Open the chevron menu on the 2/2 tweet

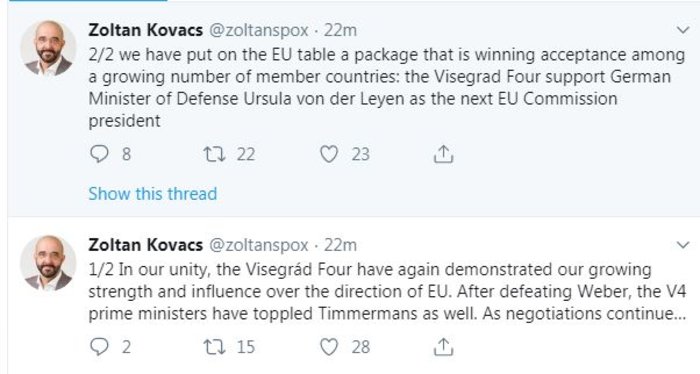[683, 30]
